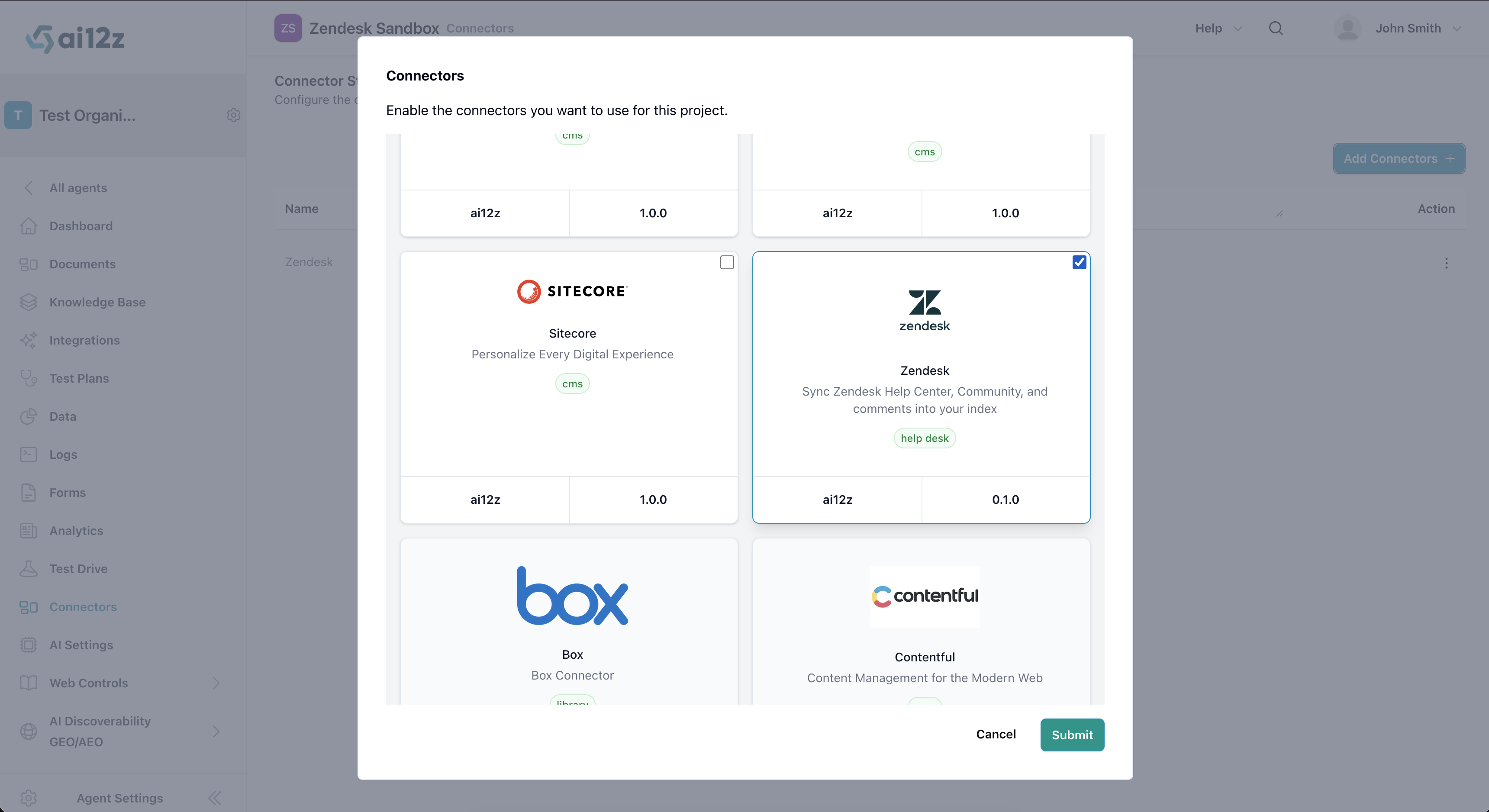
Task: Click the AI Discoverability globe icon
Action: click(x=28, y=731)
